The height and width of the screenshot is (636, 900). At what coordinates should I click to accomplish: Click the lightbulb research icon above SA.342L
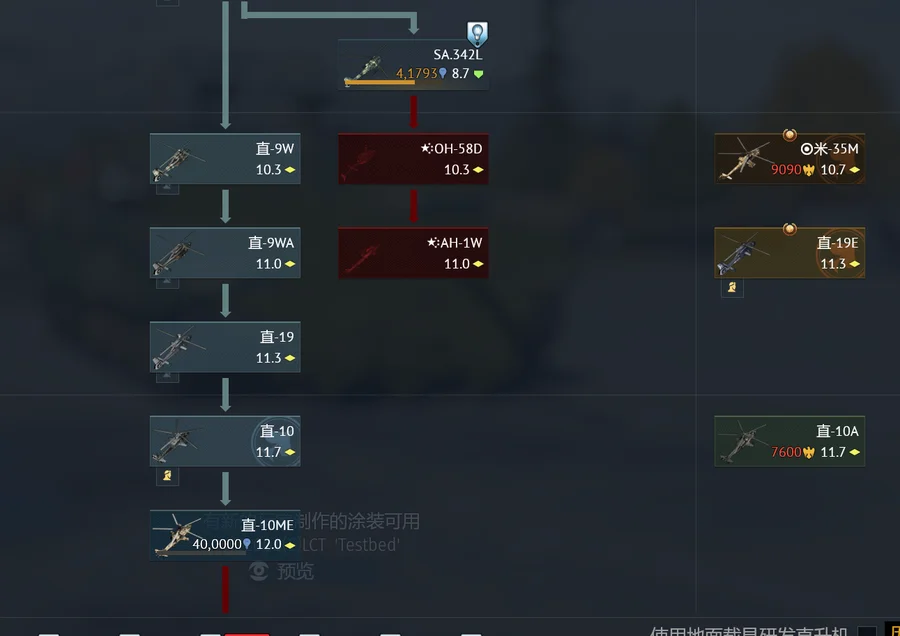click(477, 34)
